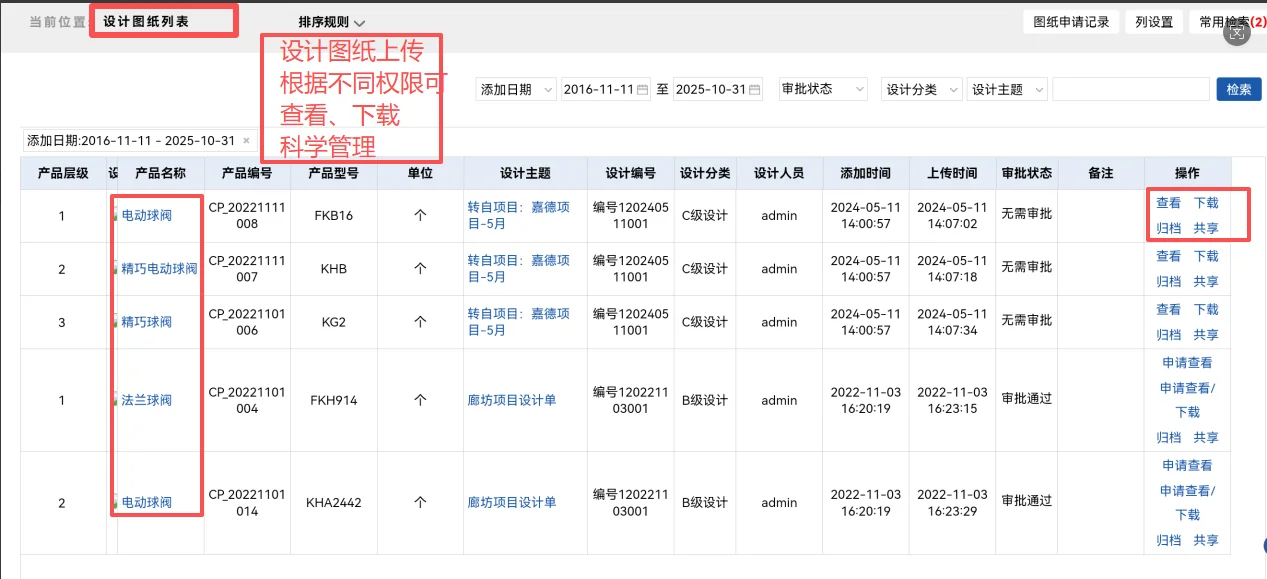Click 下载 in the first row's operations
This screenshot has height=579, width=1267.
coord(1206,202)
